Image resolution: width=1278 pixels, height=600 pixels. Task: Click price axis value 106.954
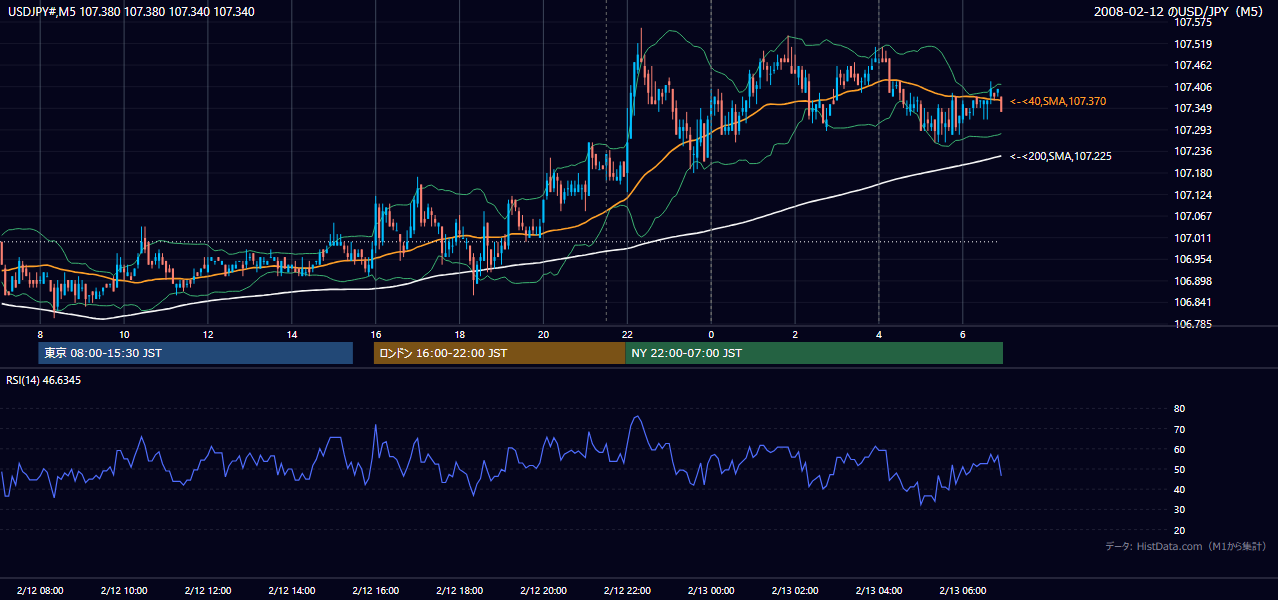point(1193,259)
